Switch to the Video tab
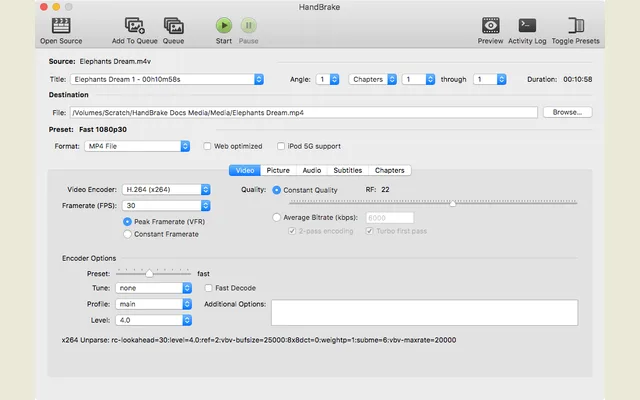The width and height of the screenshot is (640, 400). [x=245, y=170]
